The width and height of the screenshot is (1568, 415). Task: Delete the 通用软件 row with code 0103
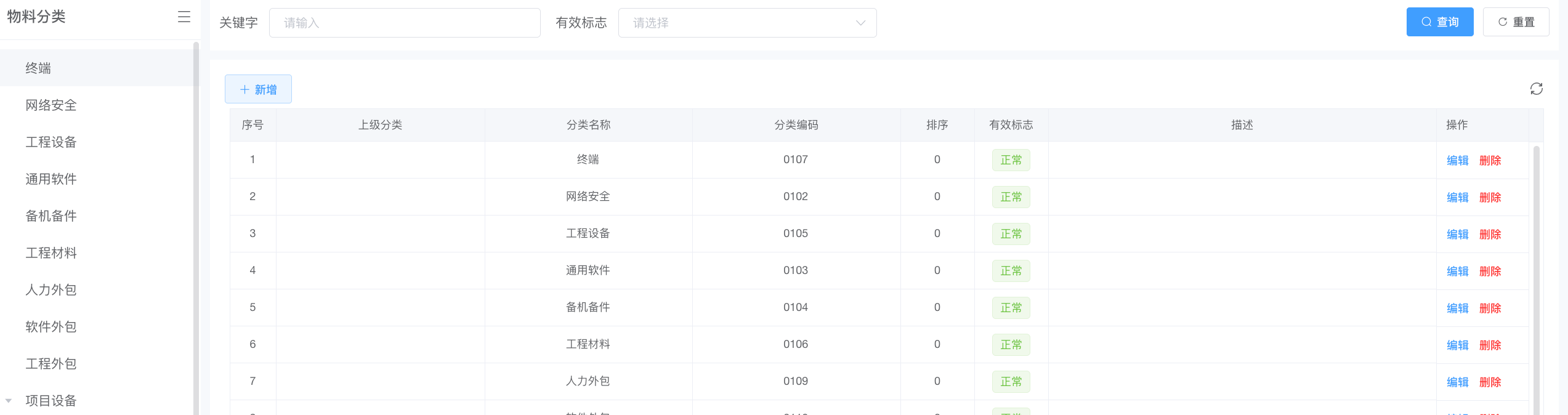click(x=1490, y=272)
